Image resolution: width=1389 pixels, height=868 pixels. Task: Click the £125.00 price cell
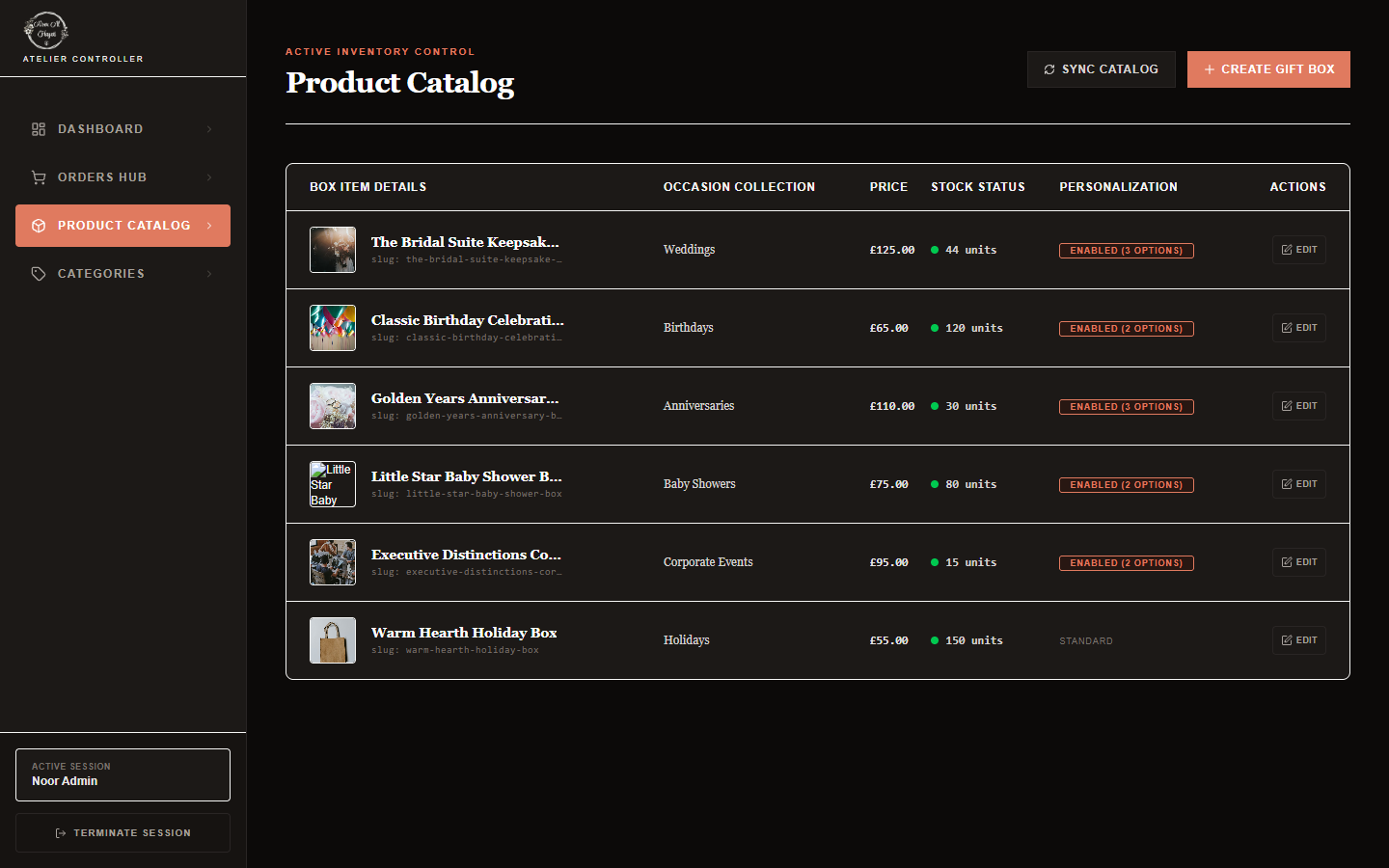892,250
